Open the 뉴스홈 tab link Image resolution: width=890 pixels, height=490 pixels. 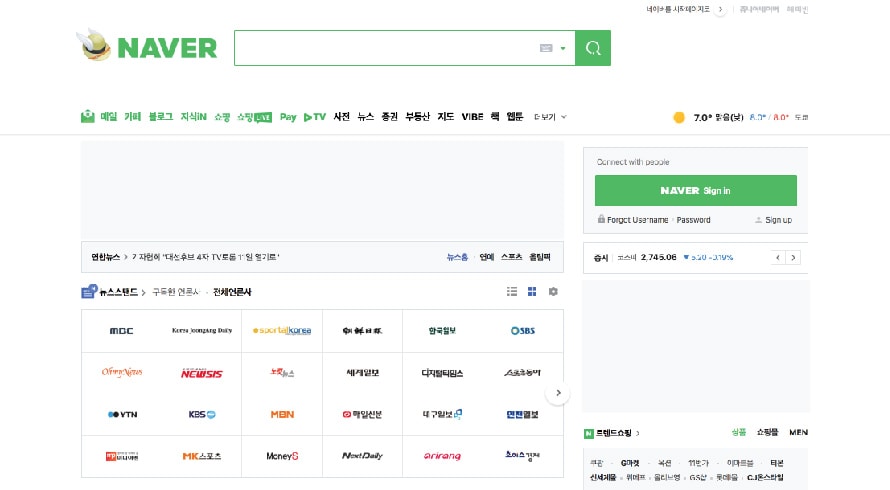(x=457, y=257)
